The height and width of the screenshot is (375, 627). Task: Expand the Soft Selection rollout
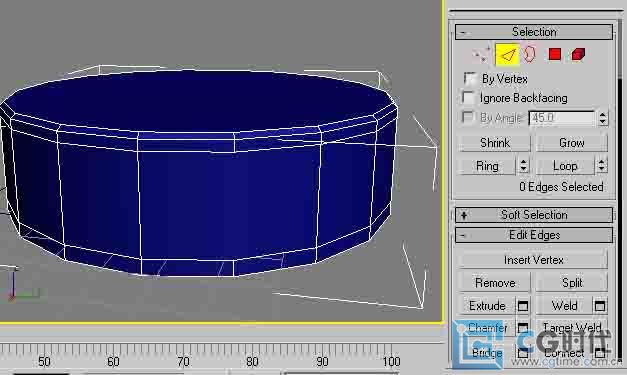(534, 215)
